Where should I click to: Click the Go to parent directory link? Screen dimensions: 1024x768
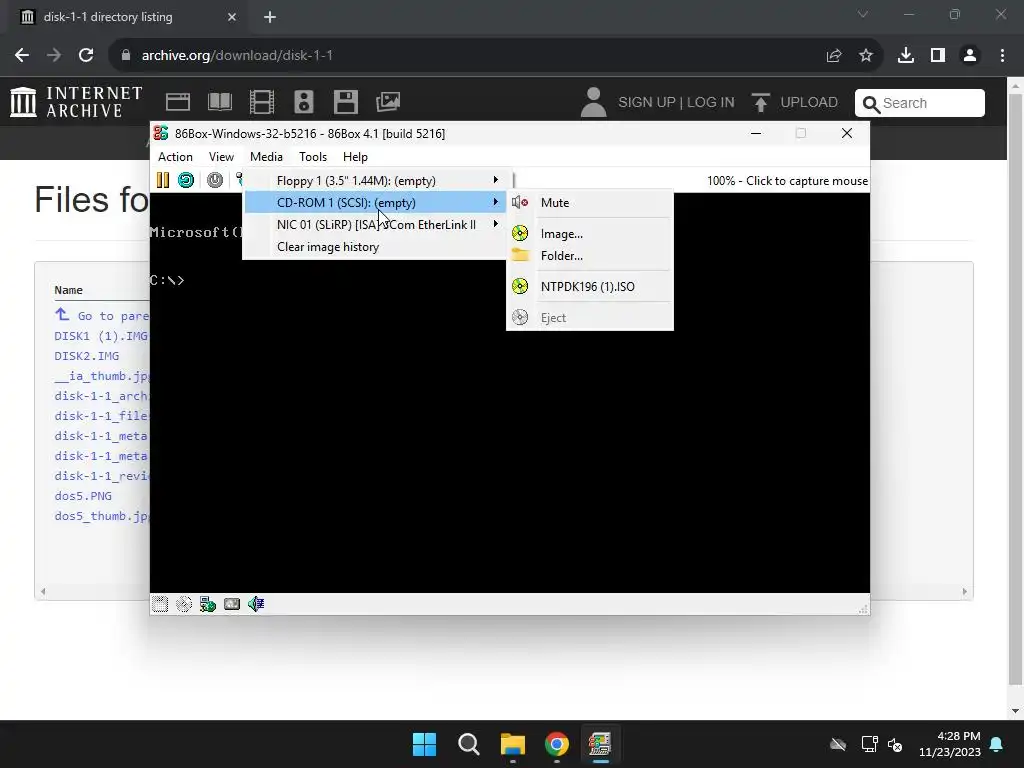pyautogui.click(x=102, y=315)
